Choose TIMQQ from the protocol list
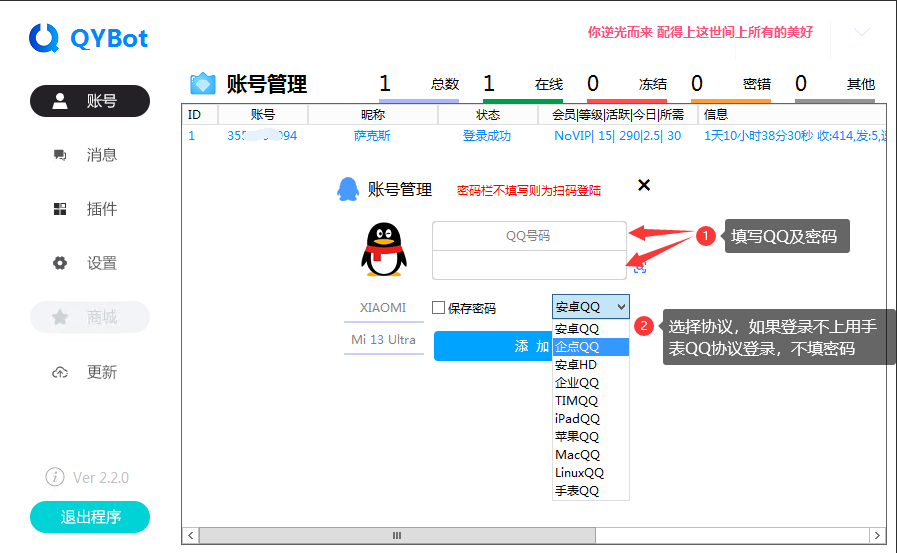 pos(590,401)
